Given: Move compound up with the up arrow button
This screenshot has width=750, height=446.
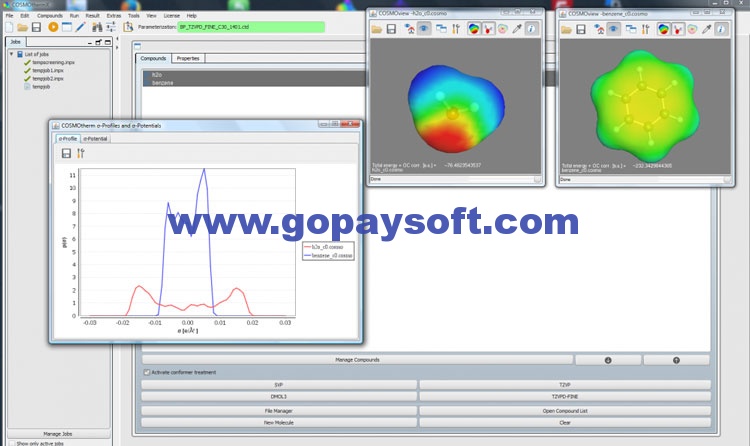Looking at the screenshot, I should click(676, 360).
